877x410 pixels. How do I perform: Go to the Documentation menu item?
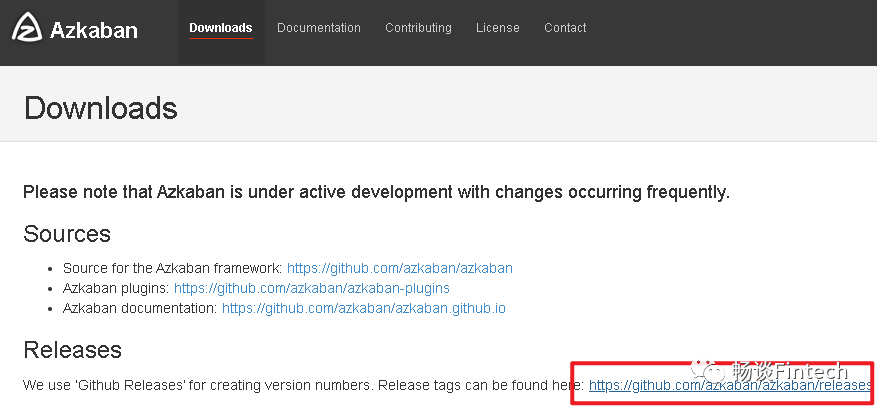[x=319, y=28]
